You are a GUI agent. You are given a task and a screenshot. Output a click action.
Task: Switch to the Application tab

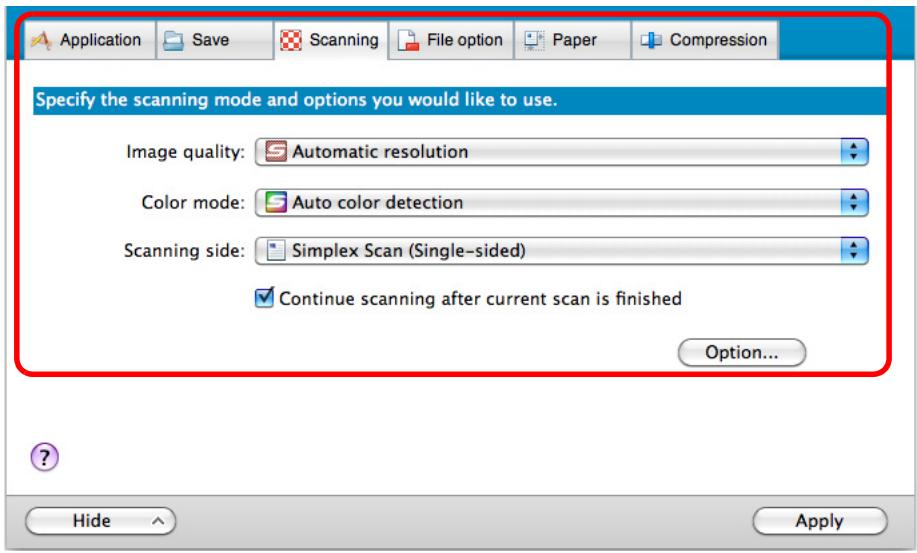(x=89, y=40)
